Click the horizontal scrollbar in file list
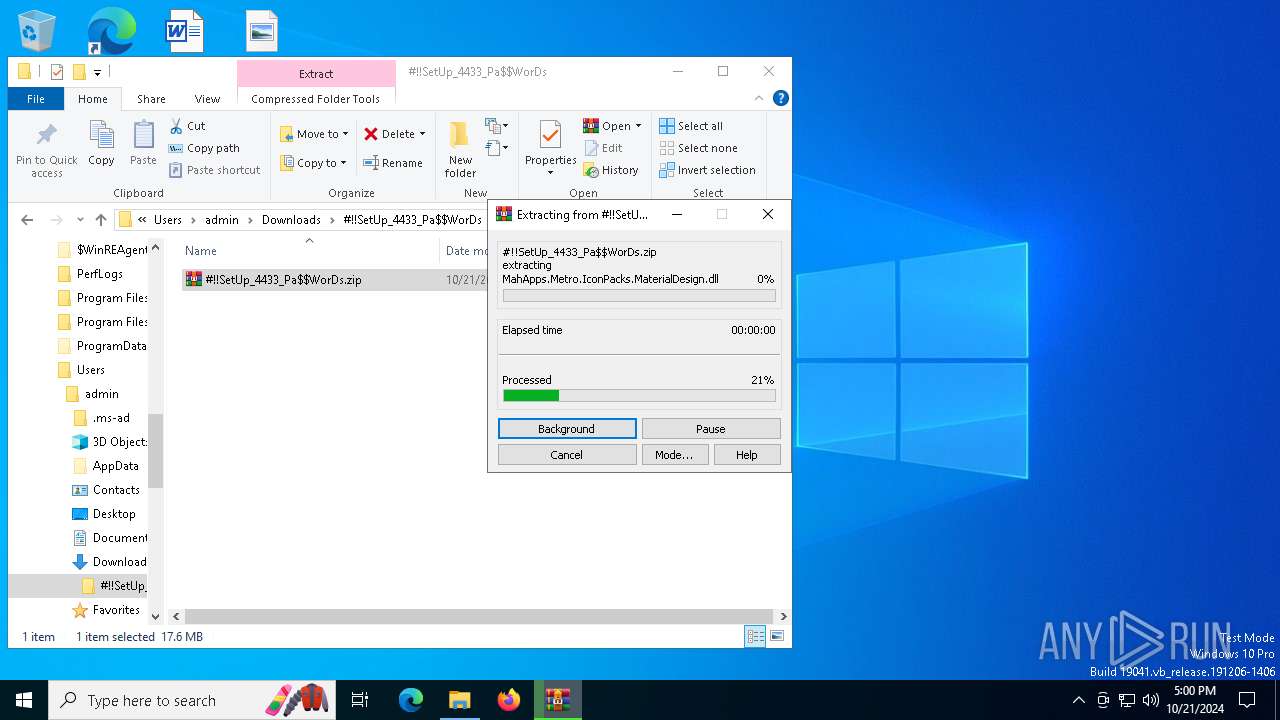This screenshot has width=1280, height=720. click(x=479, y=617)
